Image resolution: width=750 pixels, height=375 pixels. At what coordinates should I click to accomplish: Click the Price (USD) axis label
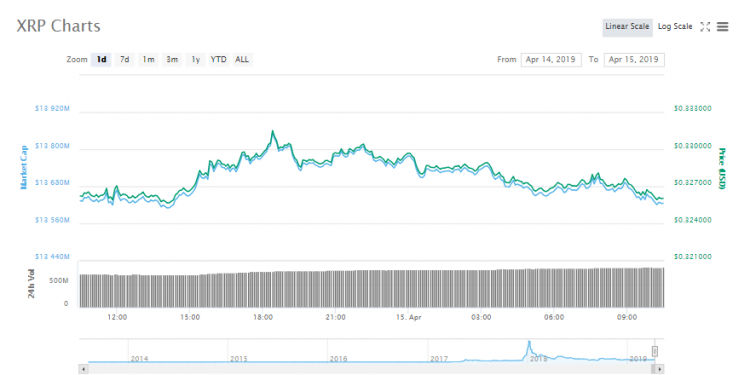722,168
